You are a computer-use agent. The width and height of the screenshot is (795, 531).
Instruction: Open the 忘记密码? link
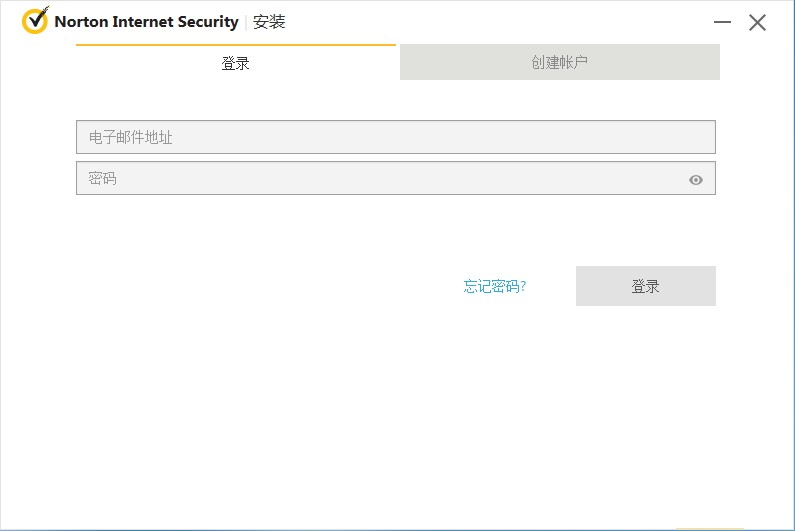pyautogui.click(x=495, y=286)
